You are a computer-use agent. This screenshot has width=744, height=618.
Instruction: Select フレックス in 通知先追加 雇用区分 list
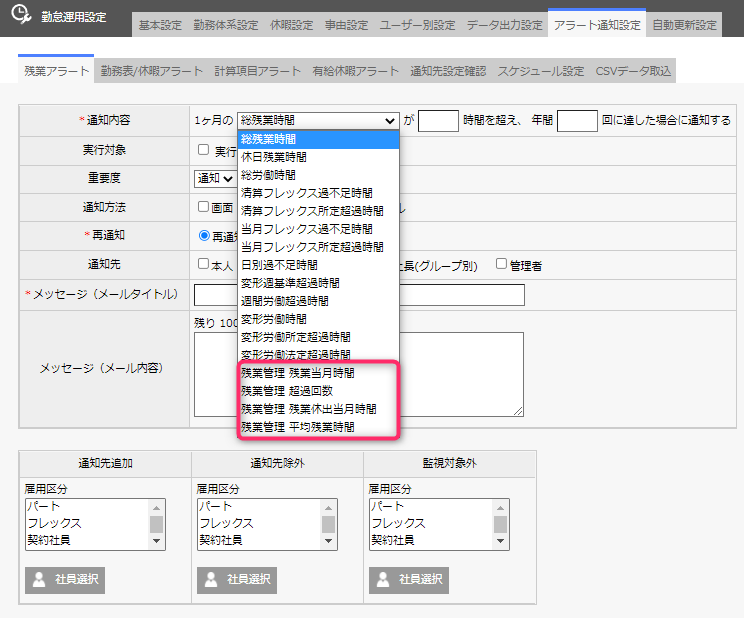click(x=88, y=523)
